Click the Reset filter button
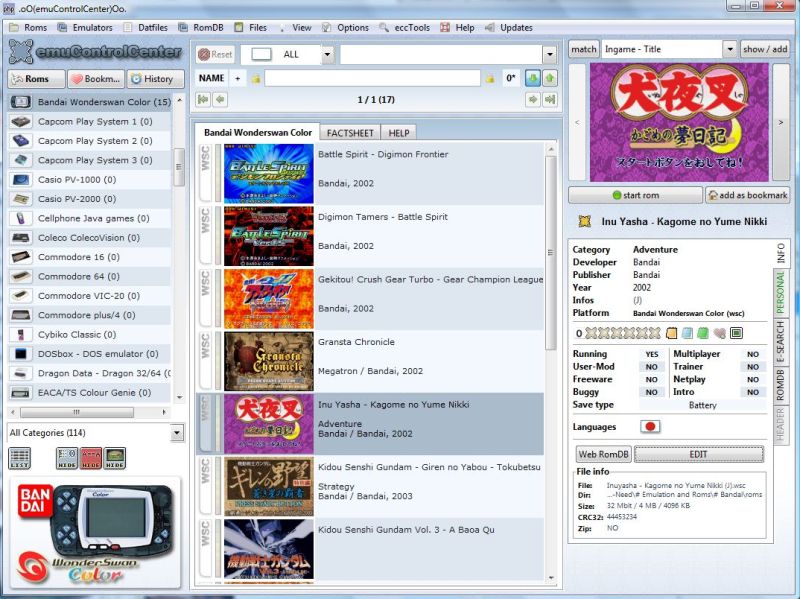 pyautogui.click(x=215, y=55)
